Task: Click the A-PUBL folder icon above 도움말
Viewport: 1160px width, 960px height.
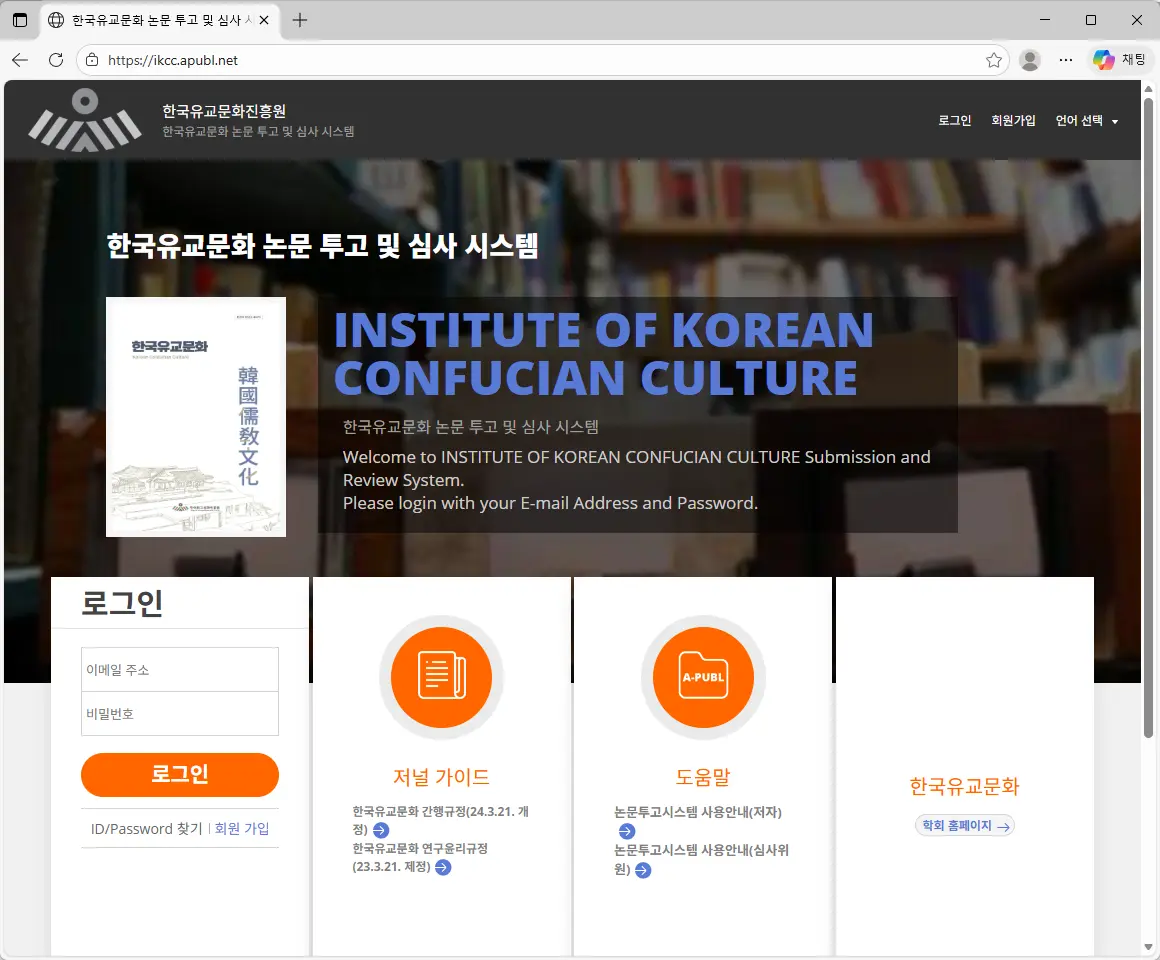Action: click(702, 677)
